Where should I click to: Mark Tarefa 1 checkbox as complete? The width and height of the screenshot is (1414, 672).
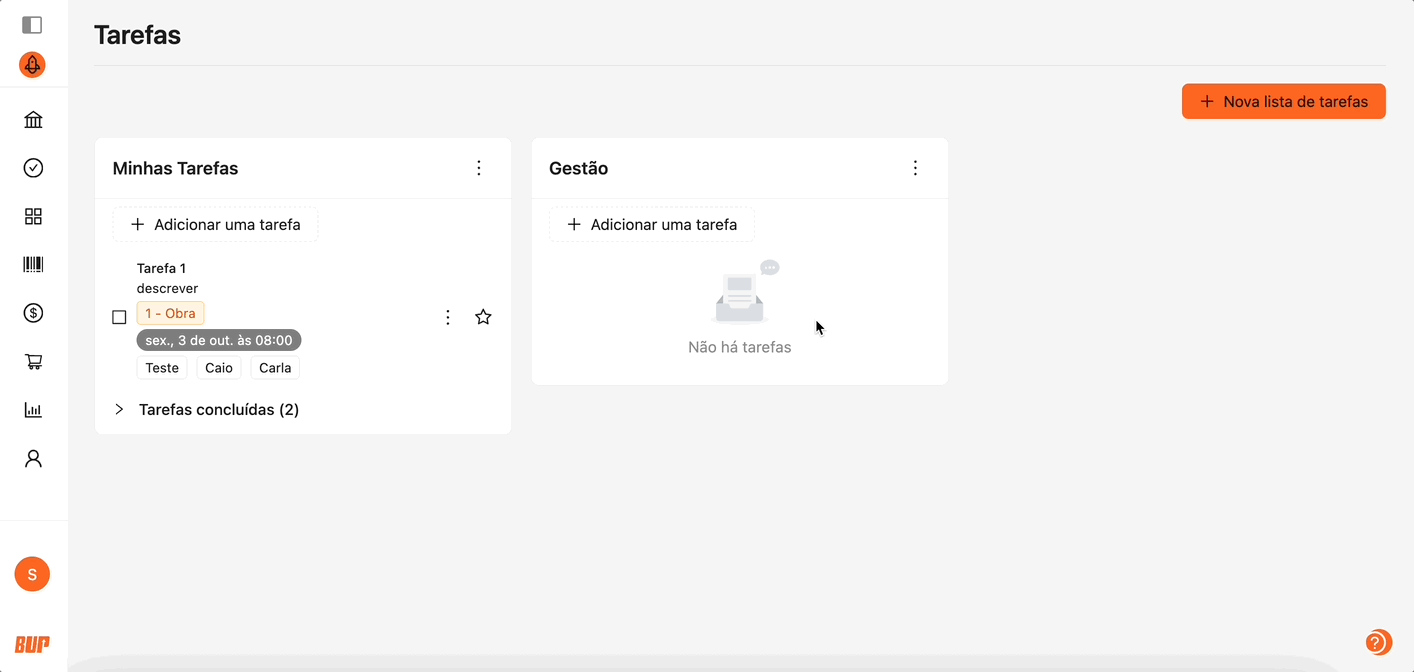click(x=119, y=317)
